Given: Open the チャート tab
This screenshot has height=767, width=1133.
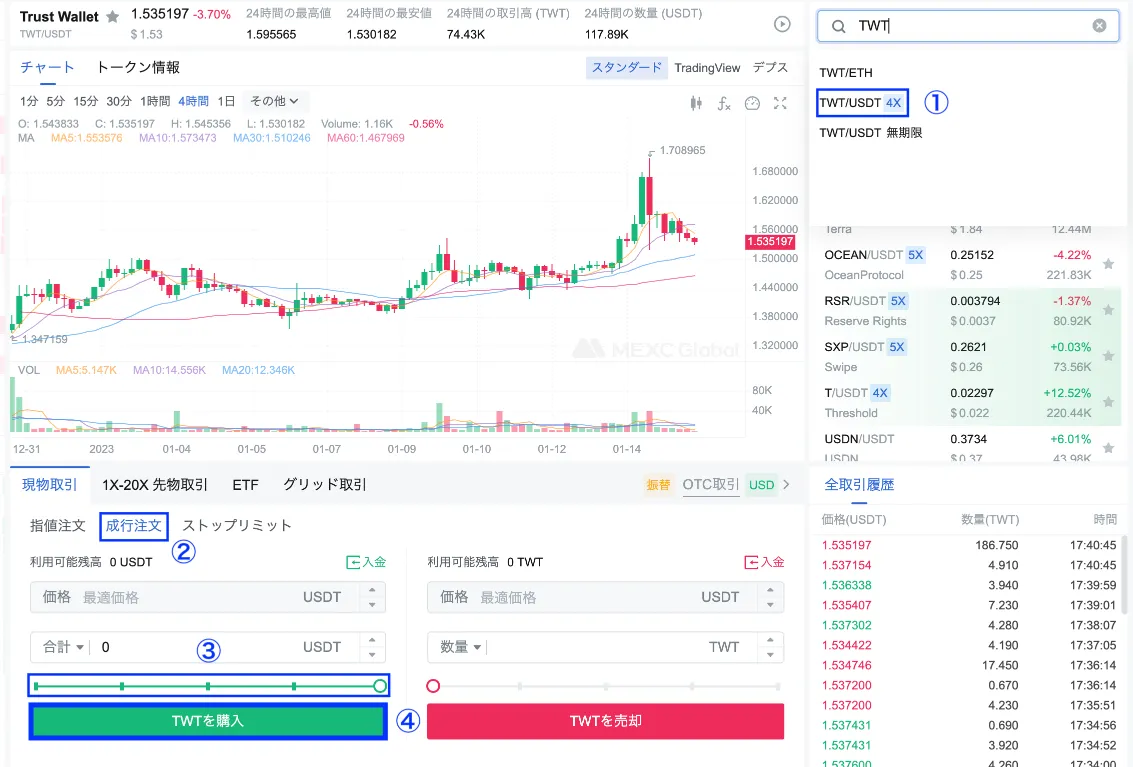Looking at the screenshot, I should 47,67.
